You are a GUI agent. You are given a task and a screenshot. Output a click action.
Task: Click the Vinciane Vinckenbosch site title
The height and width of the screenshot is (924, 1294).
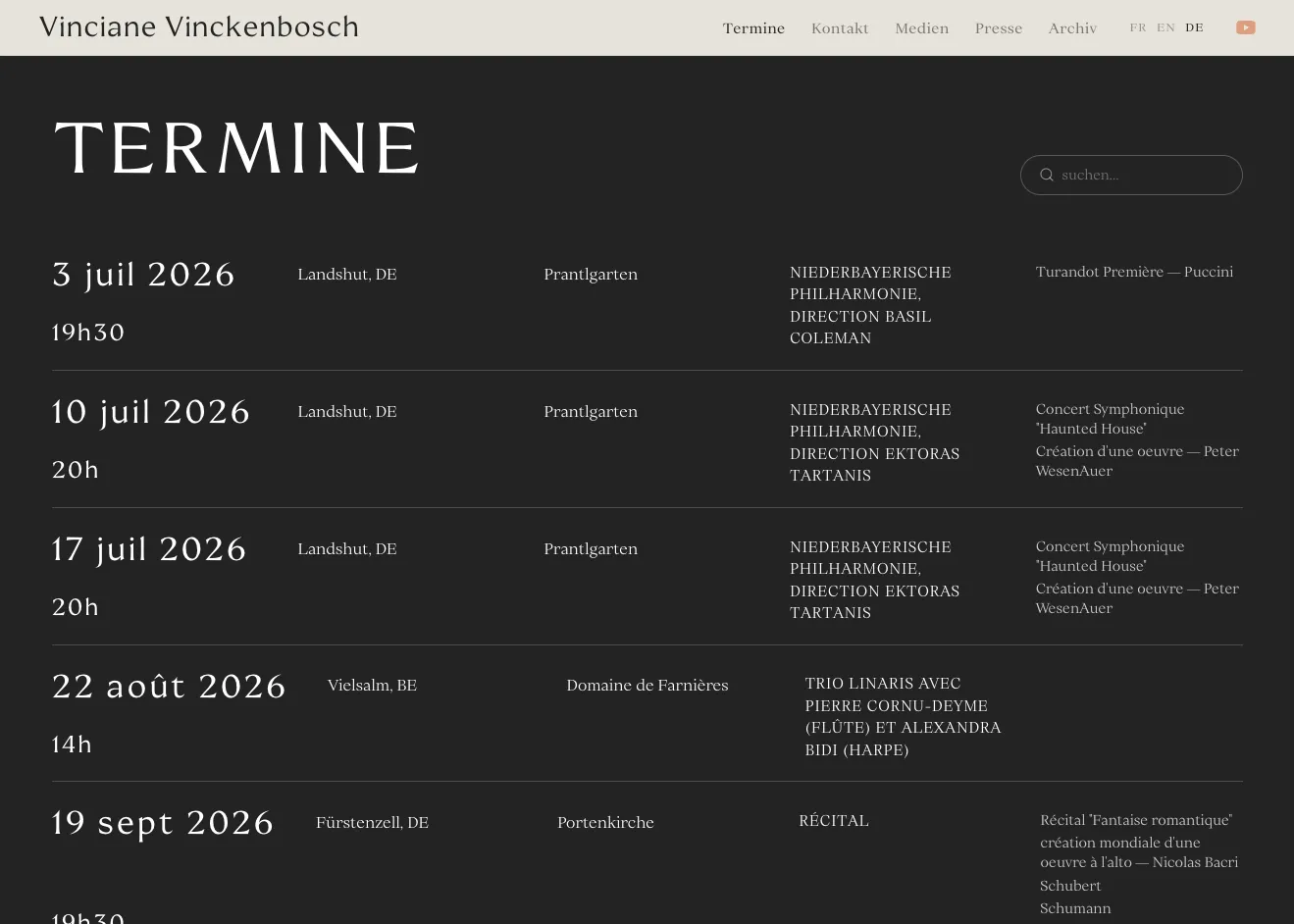pyautogui.click(x=199, y=27)
